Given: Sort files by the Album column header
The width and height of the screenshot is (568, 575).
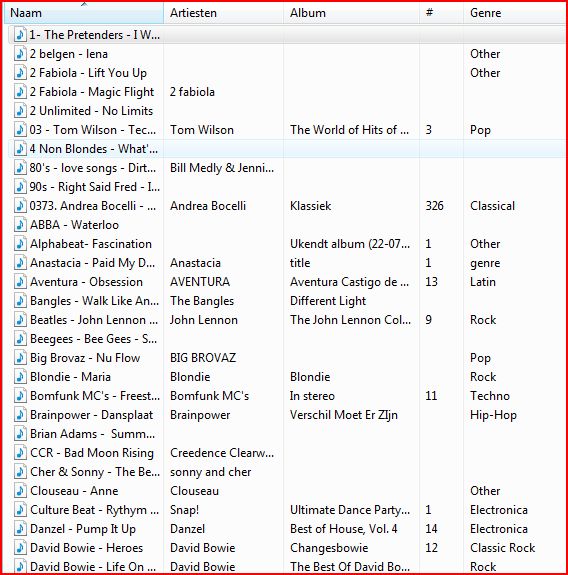Looking at the screenshot, I should tap(351, 13).
